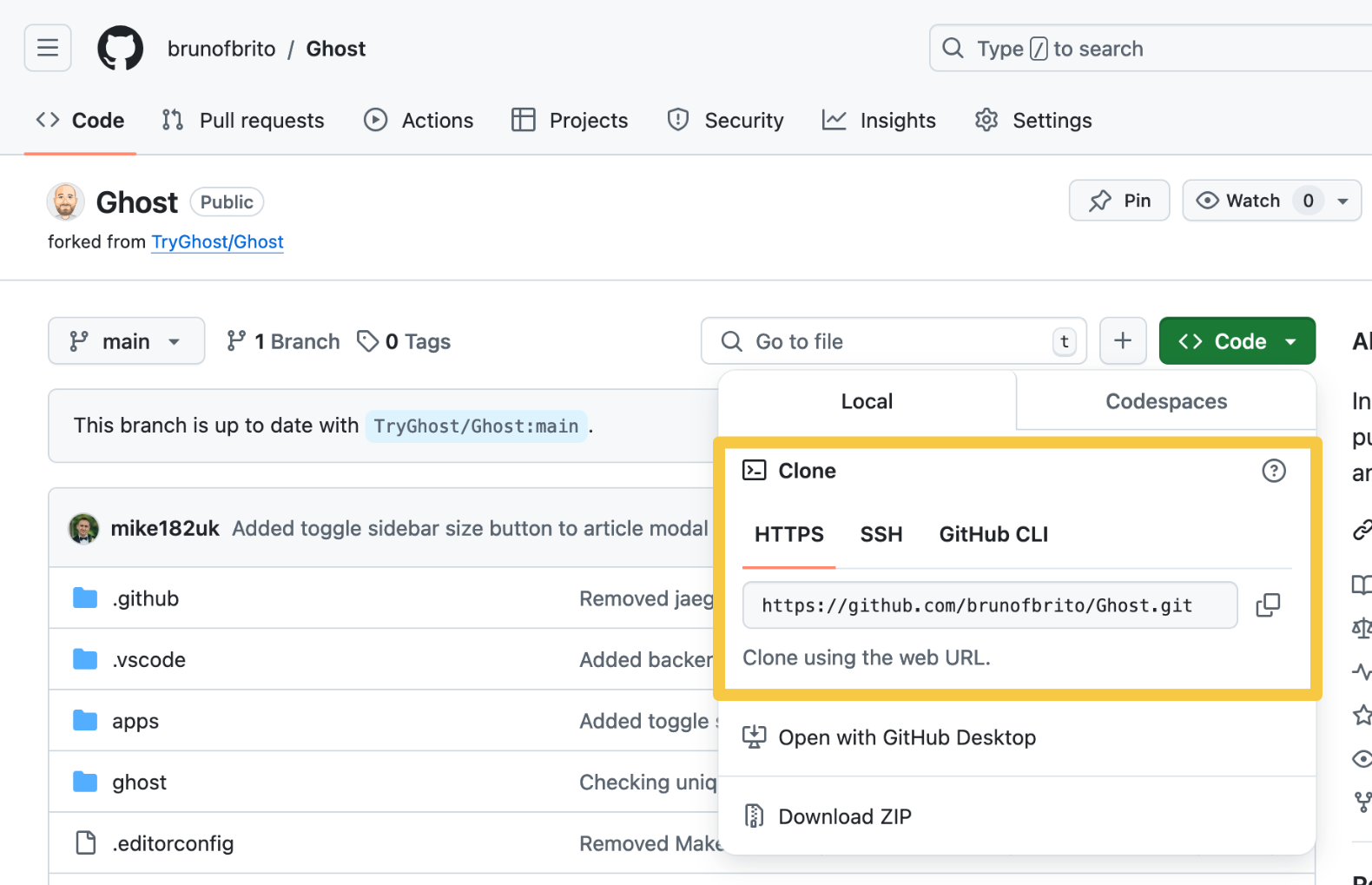Click the Go to file search field
Screen dimensions: 1372x885
894,341
